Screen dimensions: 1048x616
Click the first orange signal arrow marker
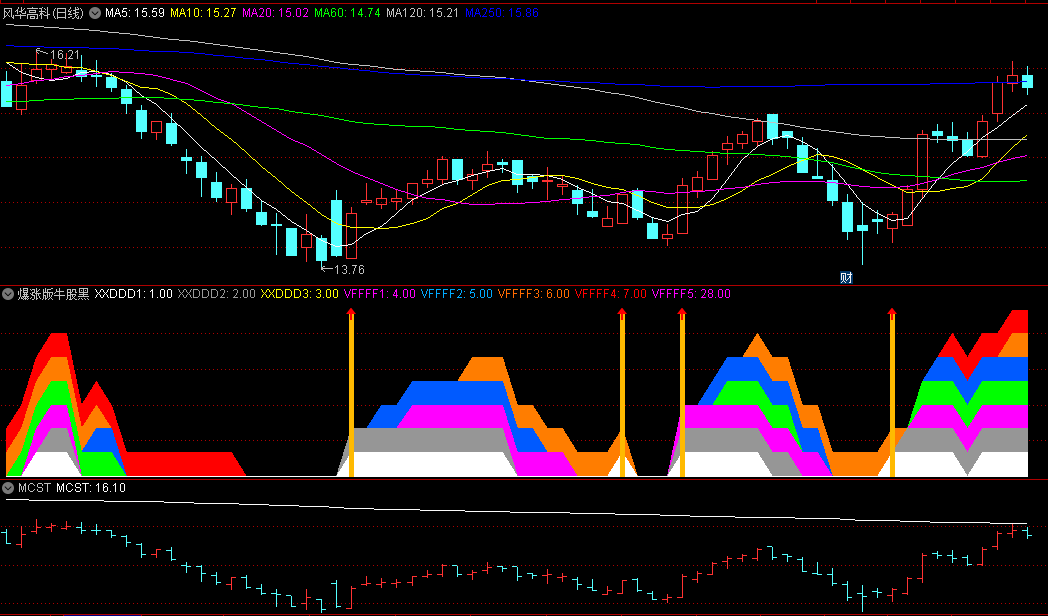[x=352, y=392]
